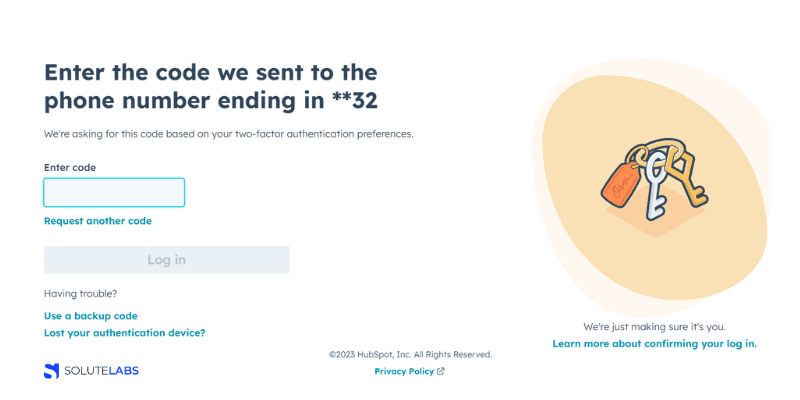Click the external link icon beside Privacy Policy

click(x=441, y=371)
